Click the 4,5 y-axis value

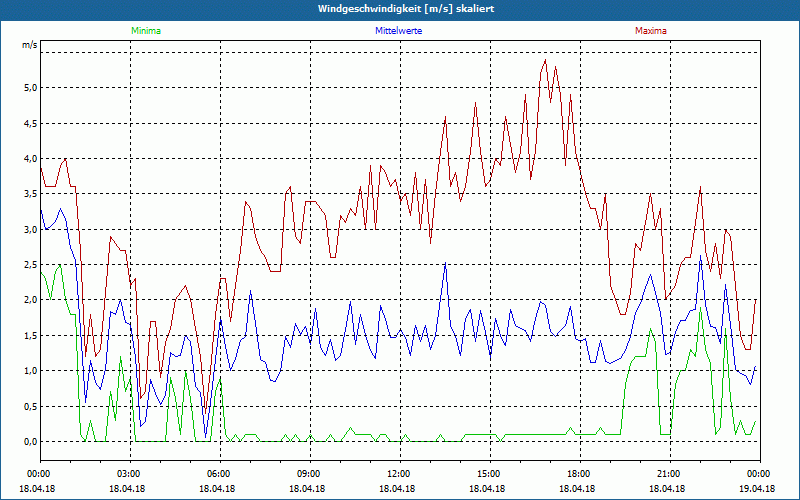[31, 123]
